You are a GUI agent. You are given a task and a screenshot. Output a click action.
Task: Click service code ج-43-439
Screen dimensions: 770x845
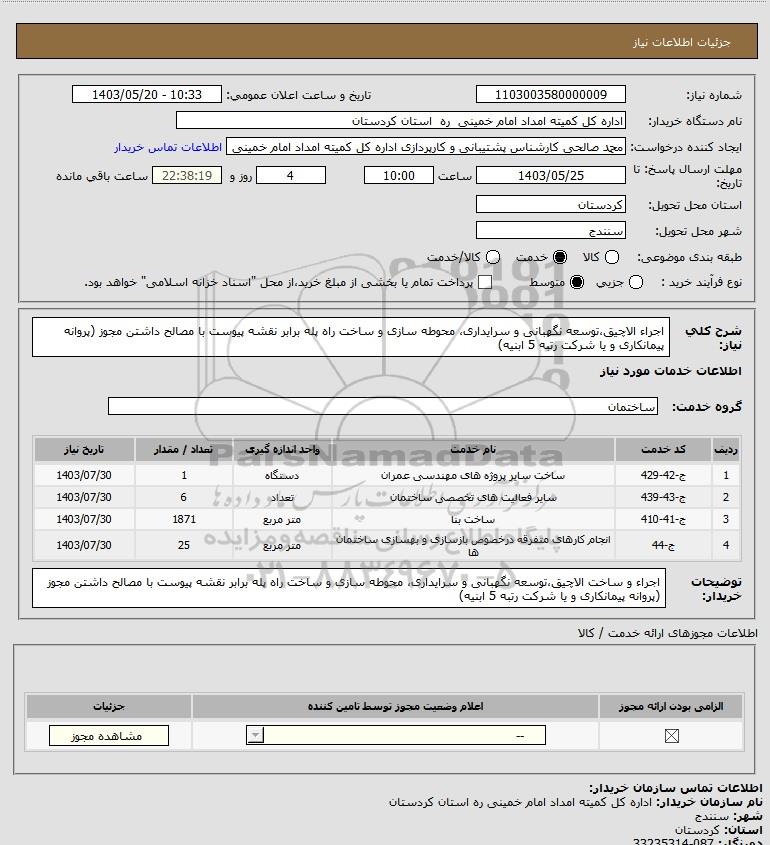click(x=663, y=497)
